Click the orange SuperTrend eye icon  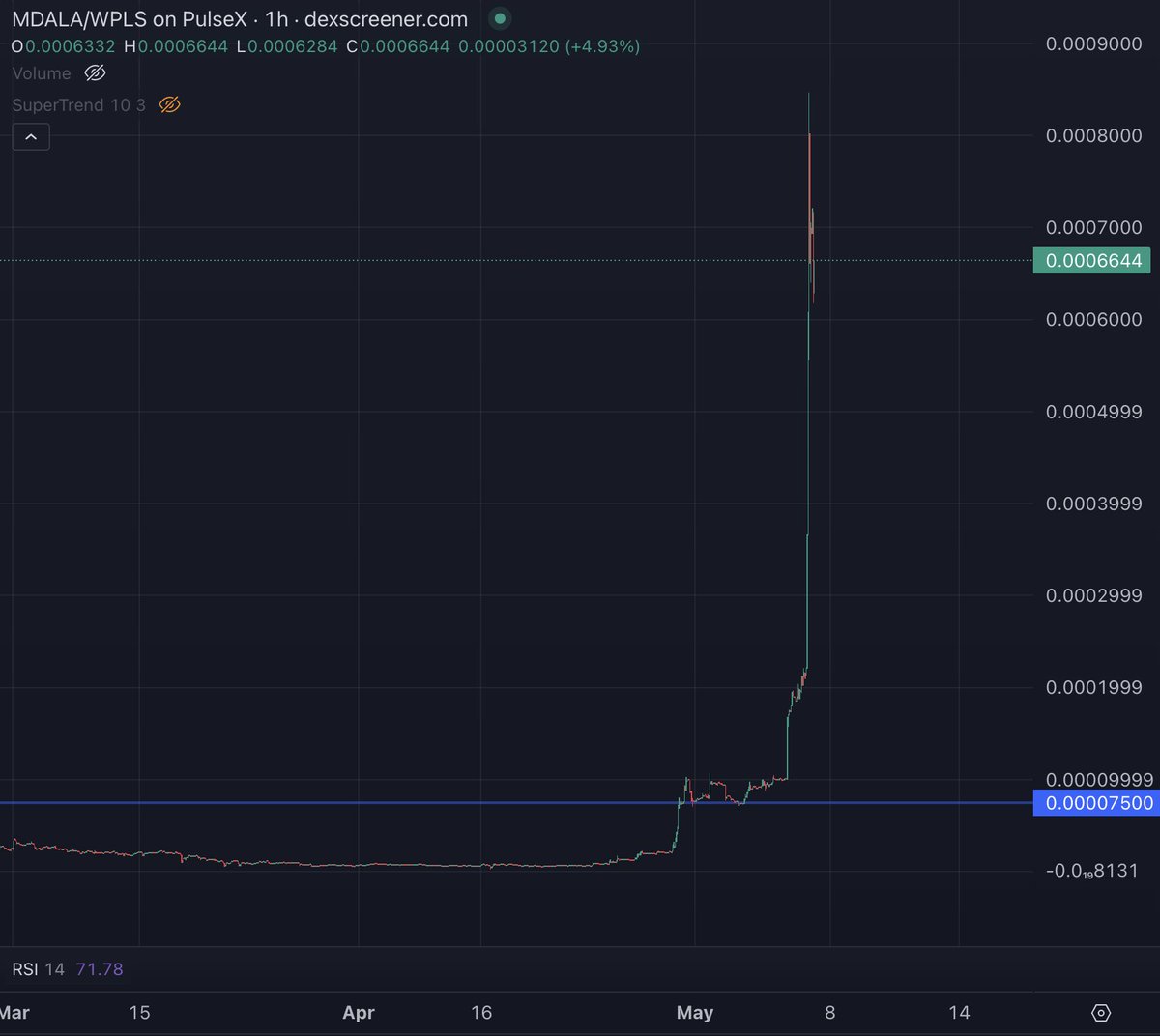click(x=169, y=104)
